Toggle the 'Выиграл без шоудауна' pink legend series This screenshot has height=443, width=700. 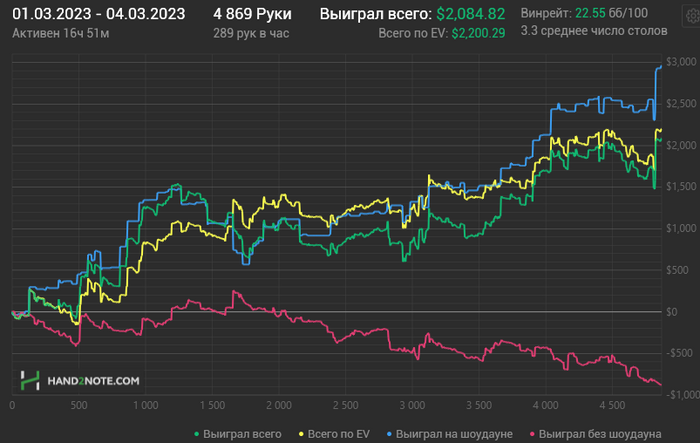(x=596, y=434)
